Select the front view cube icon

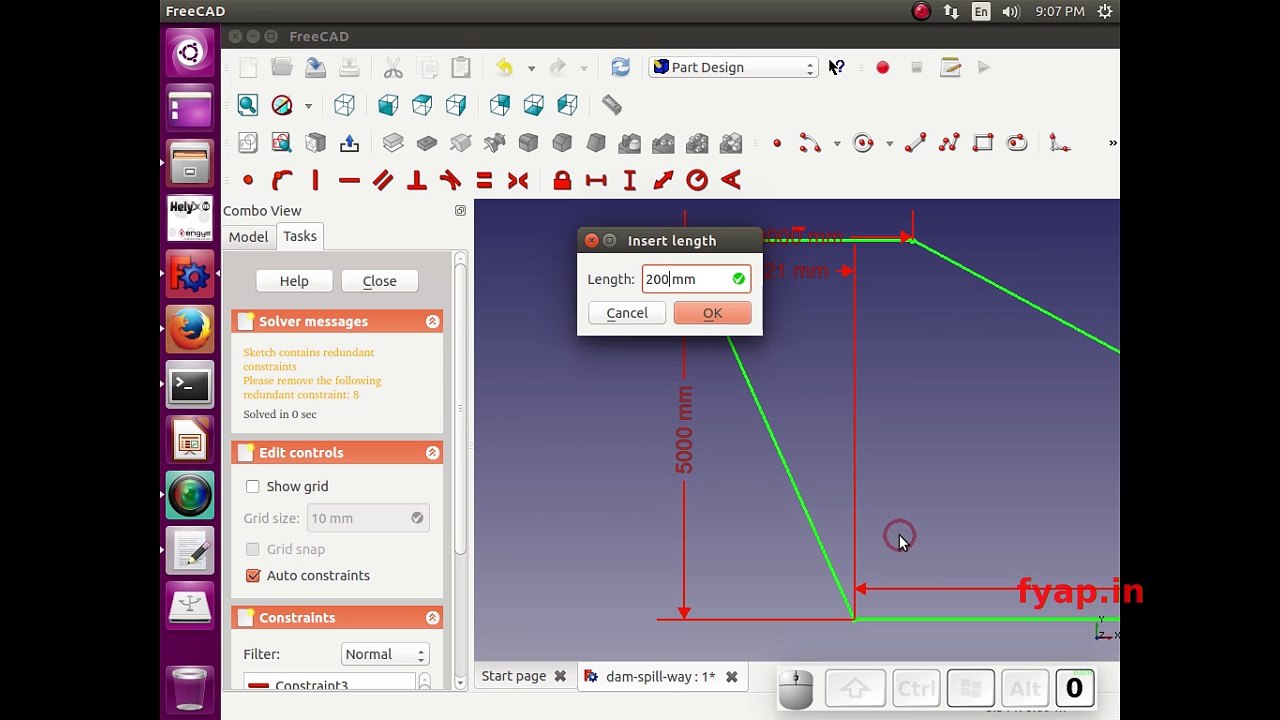388,105
